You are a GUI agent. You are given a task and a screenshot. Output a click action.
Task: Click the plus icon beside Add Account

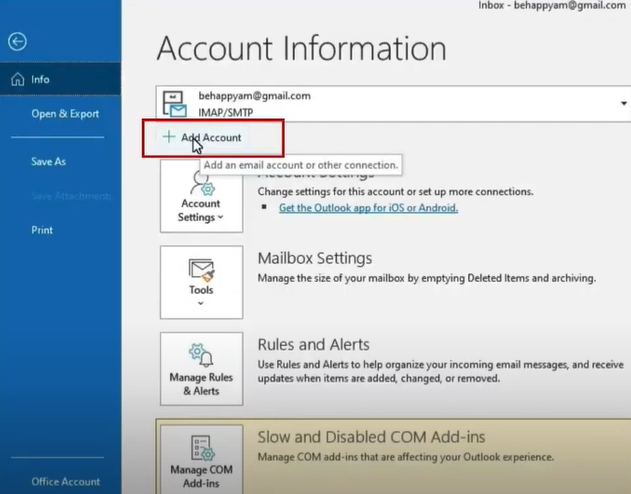(x=169, y=137)
